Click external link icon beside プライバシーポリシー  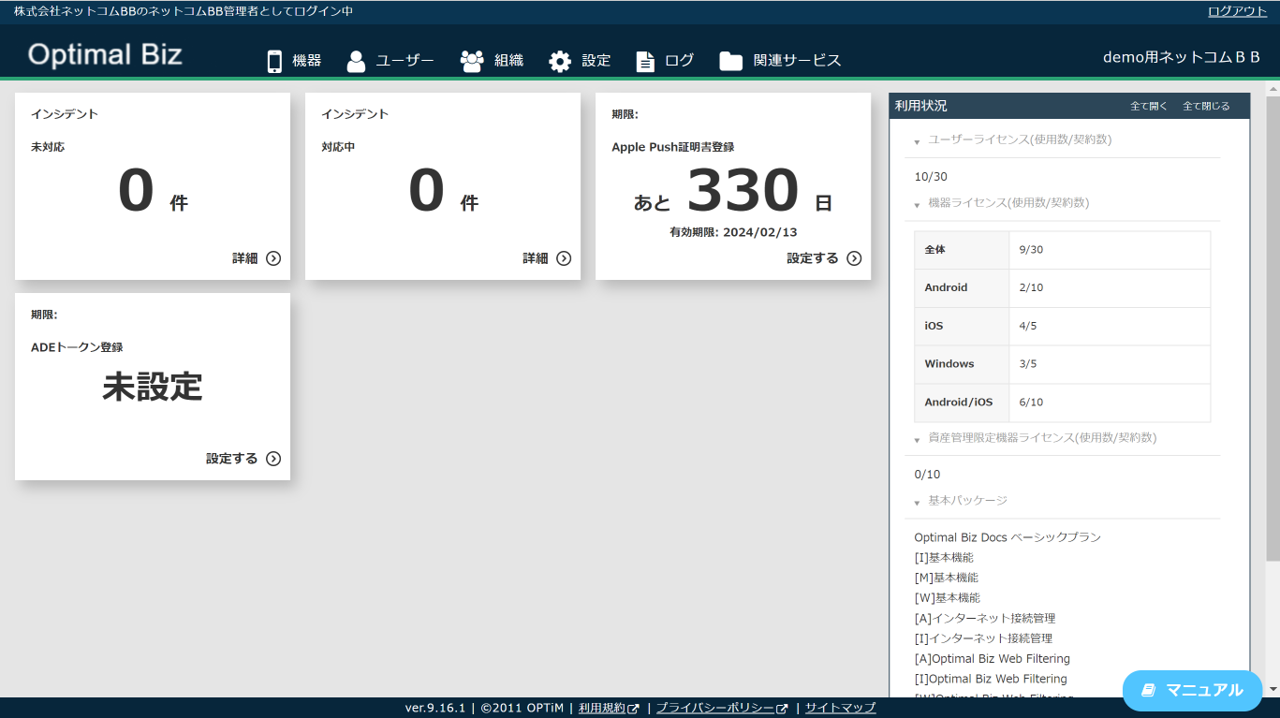pyautogui.click(x=782, y=708)
